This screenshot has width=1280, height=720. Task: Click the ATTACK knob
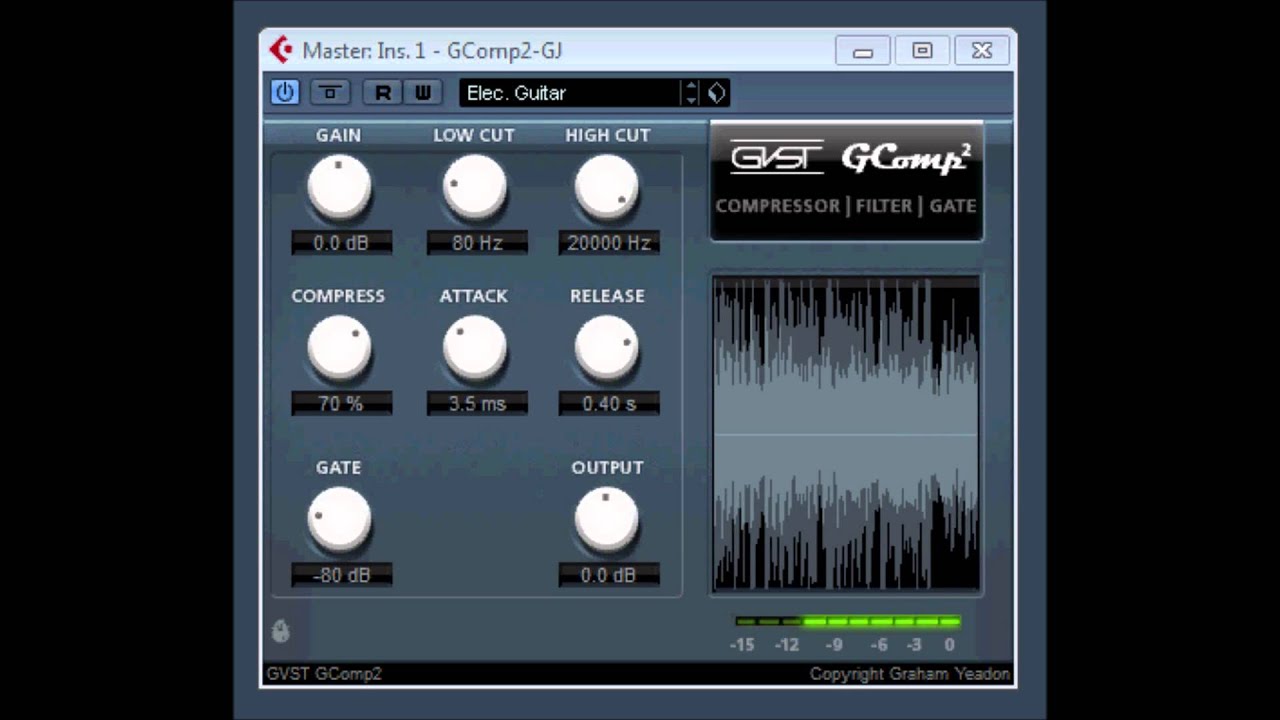coord(474,349)
